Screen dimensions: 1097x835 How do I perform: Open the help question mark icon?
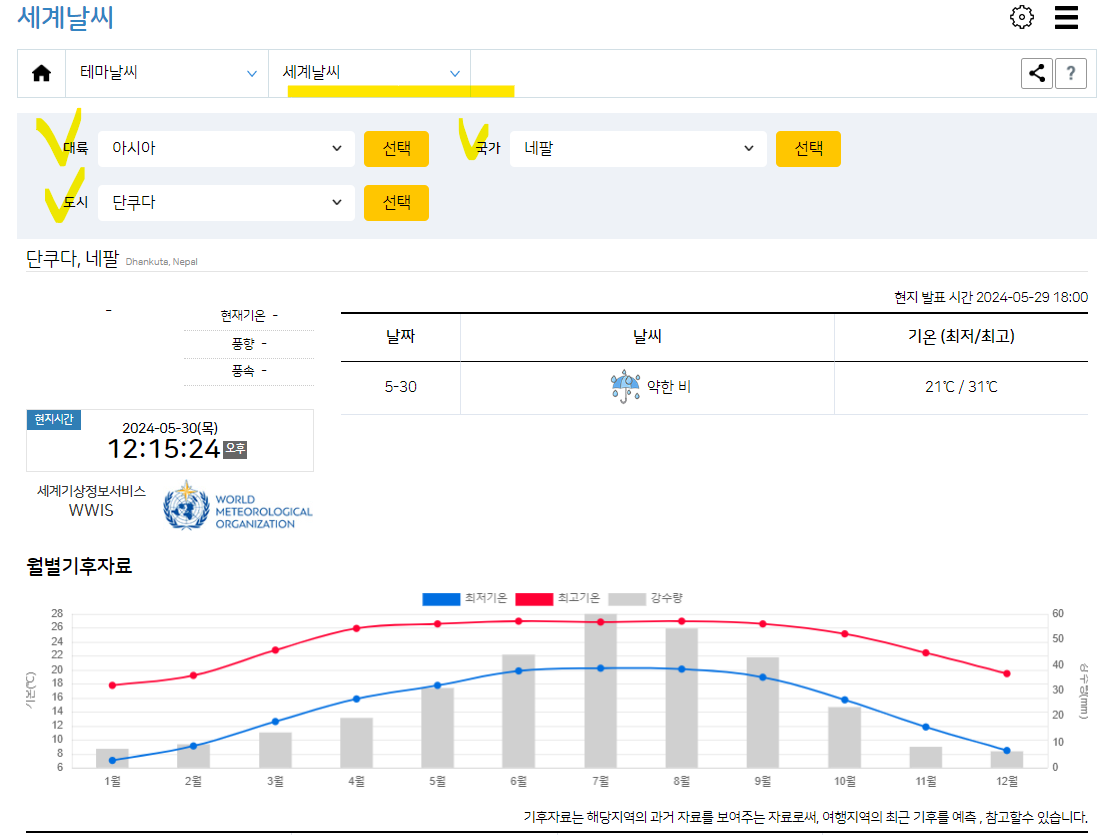click(x=1071, y=72)
